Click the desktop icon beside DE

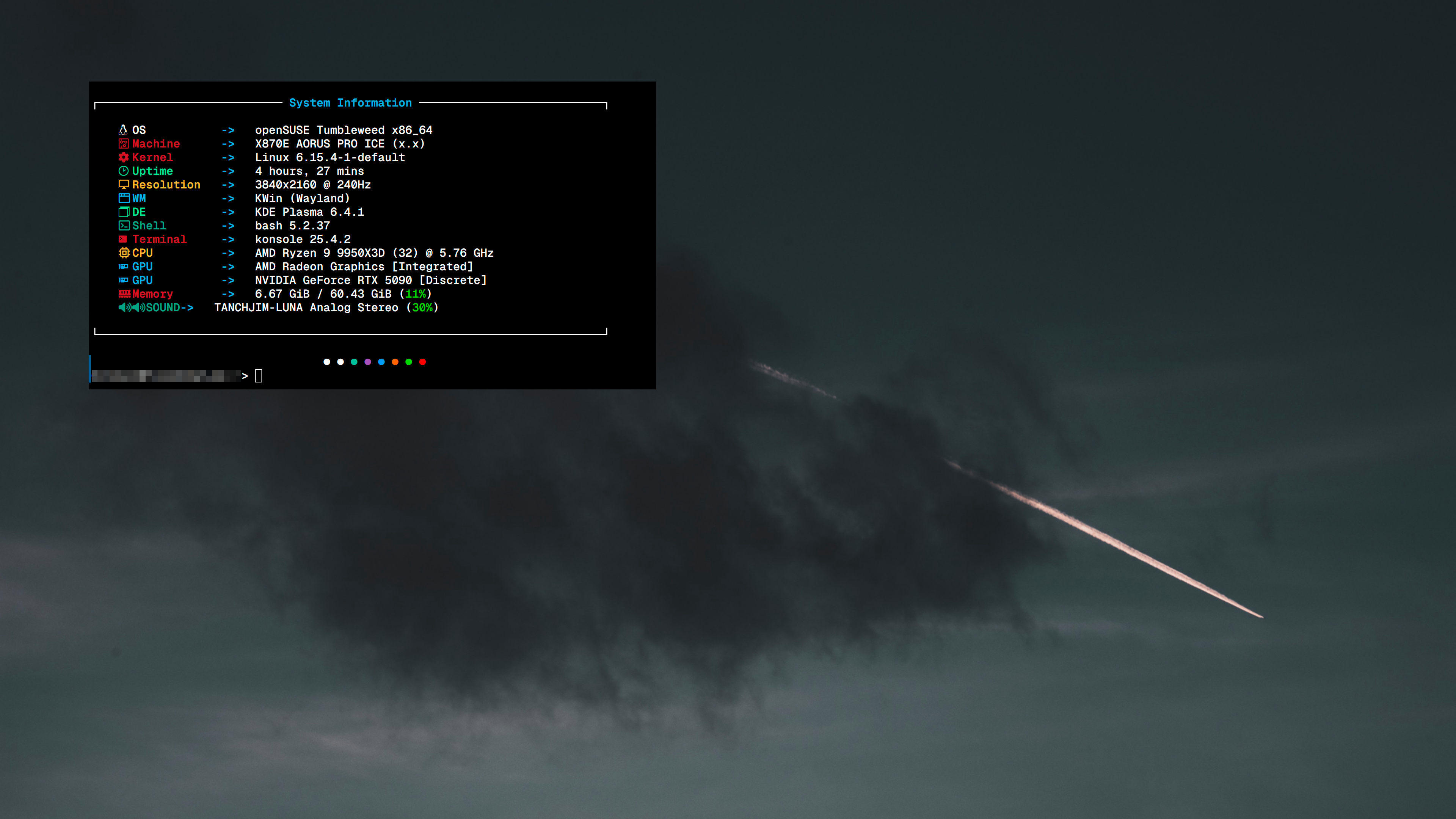[124, 212]
